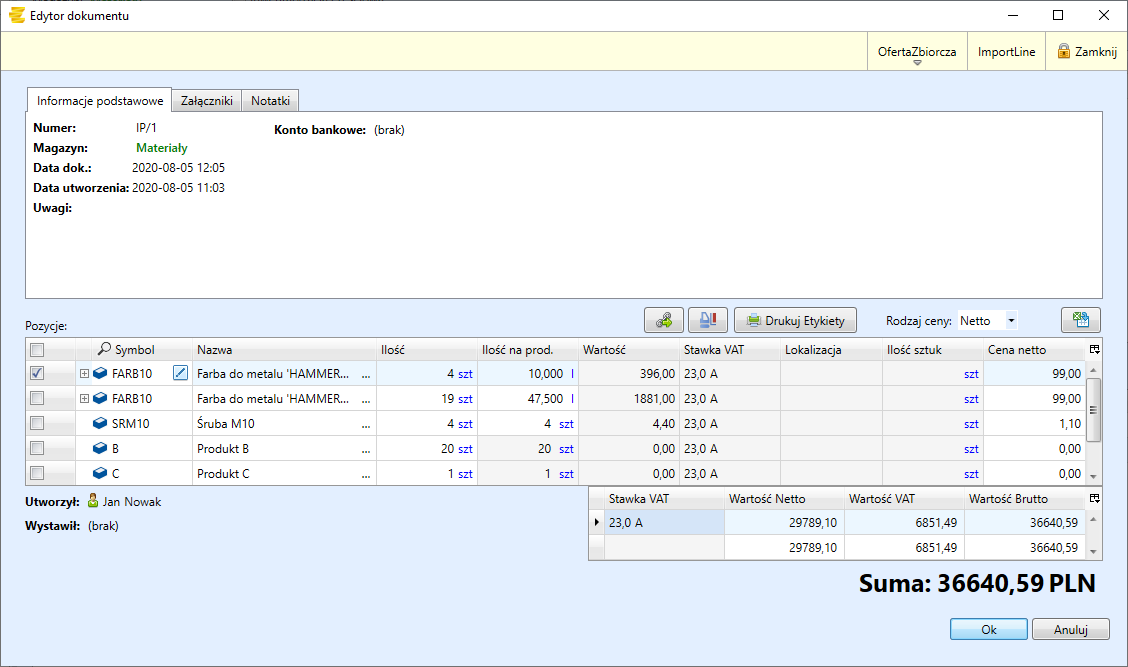This screenshot has height=667, width=1128.
Task: Click the search magnifier in Symbol column header
Action: pos(104,350)
